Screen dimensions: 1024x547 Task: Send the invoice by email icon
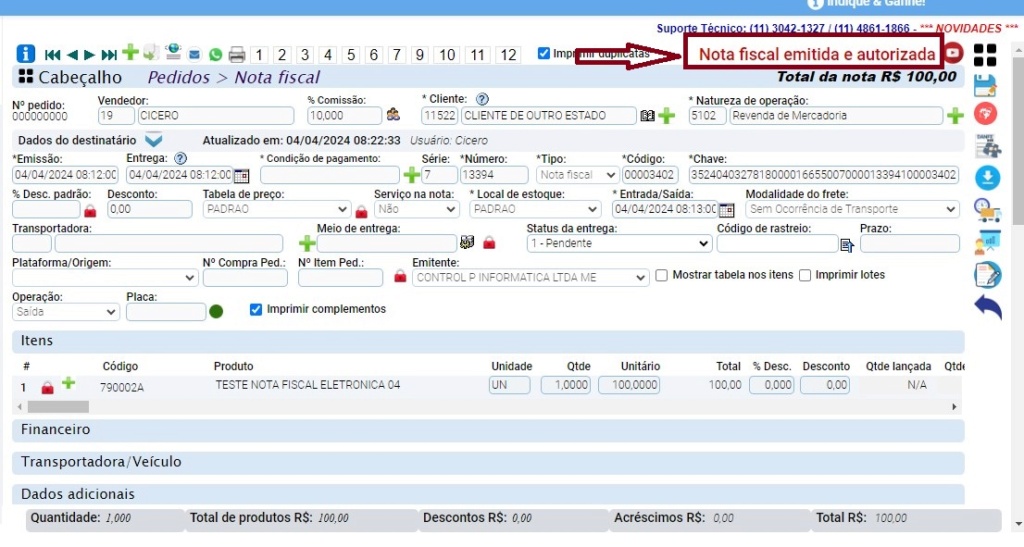(x=195, y=55)
